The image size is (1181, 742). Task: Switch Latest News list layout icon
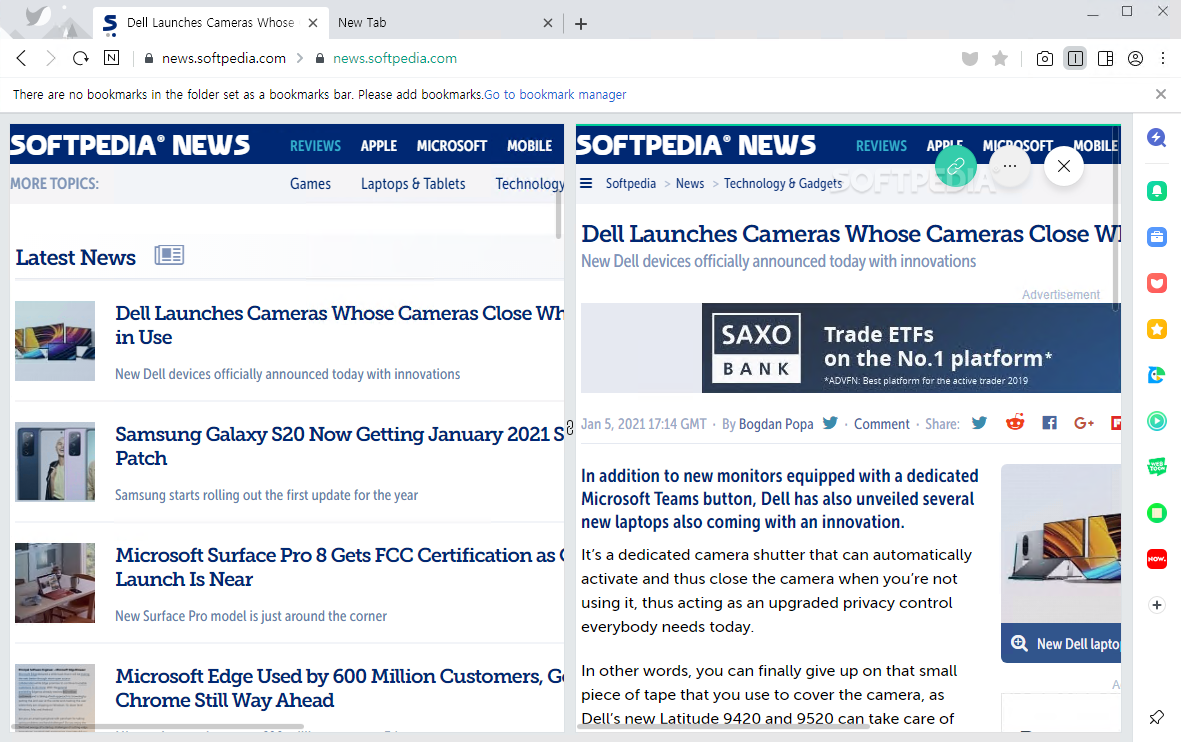(169, 255)
